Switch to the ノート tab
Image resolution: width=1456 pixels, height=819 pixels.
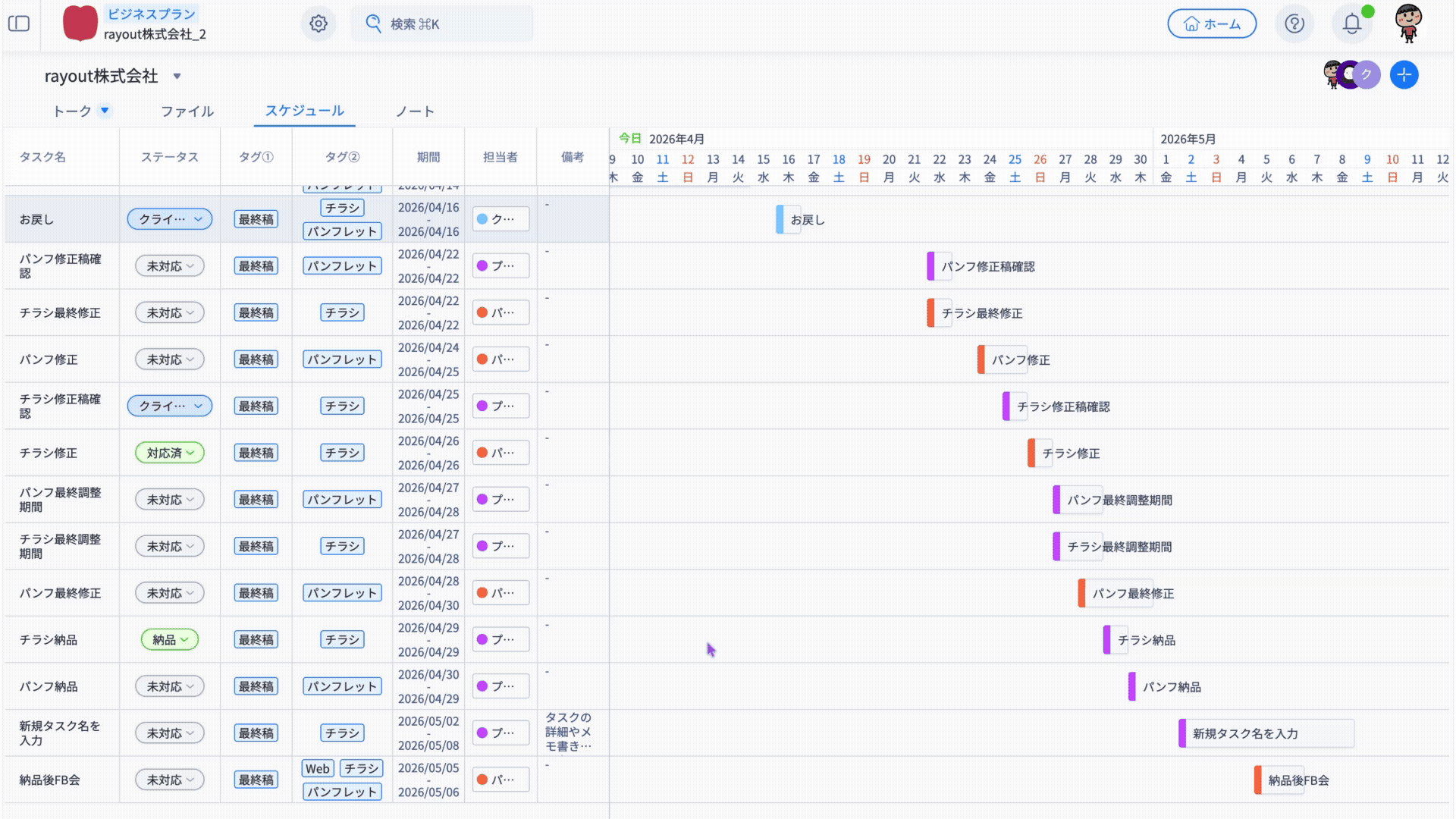415,111
